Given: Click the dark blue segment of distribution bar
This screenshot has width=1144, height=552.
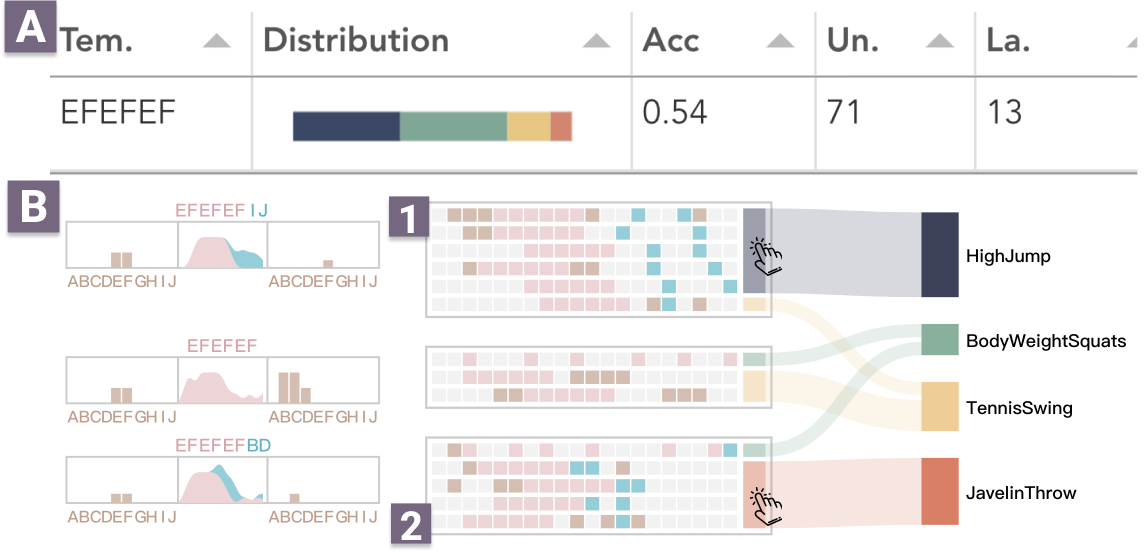Looking at the screenshot, I should 347,126.
